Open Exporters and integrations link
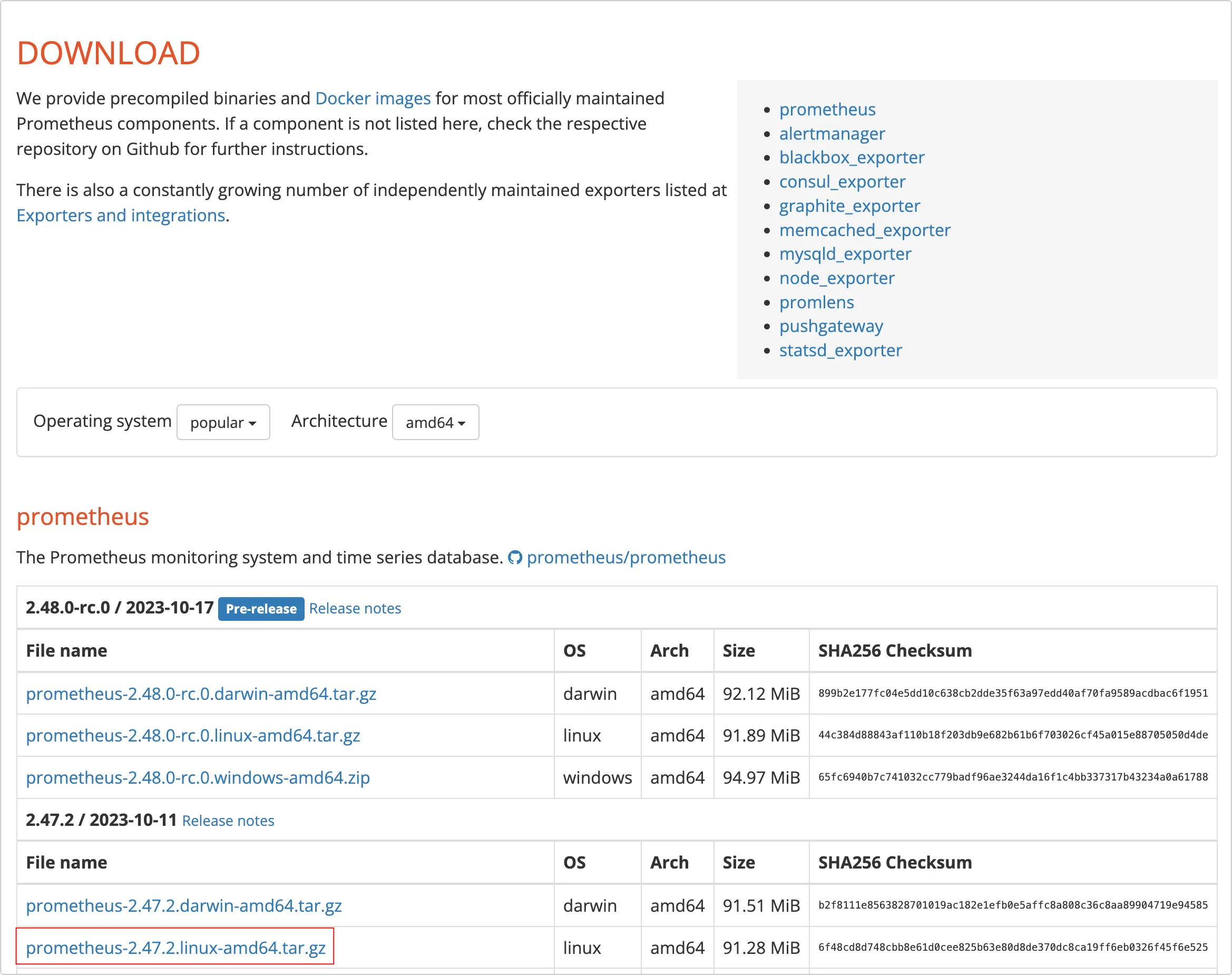The height and width of the screenshot is (975, 1232). coord(121,215)
